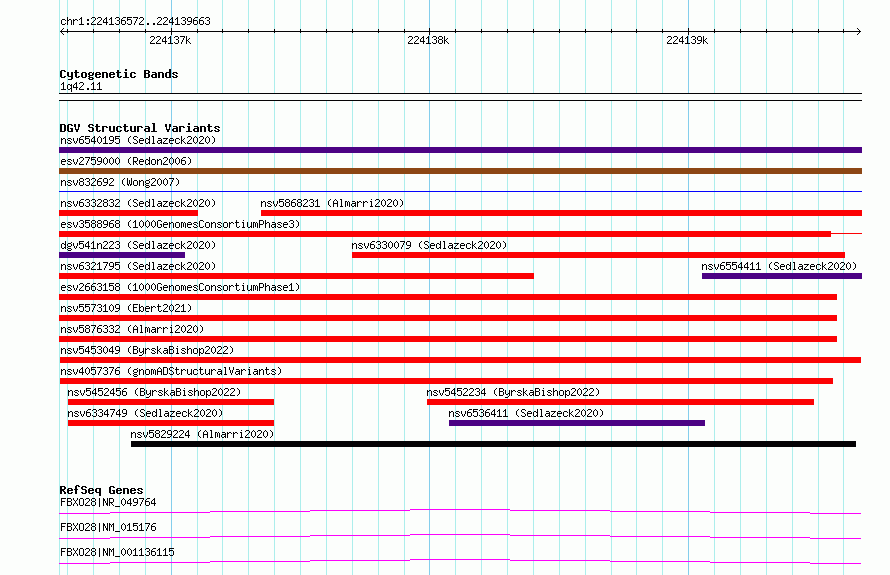Click the purple bar under dgv541n223
Screen dimensions: 890x575
pyautogui.click(x=122, y=255)
